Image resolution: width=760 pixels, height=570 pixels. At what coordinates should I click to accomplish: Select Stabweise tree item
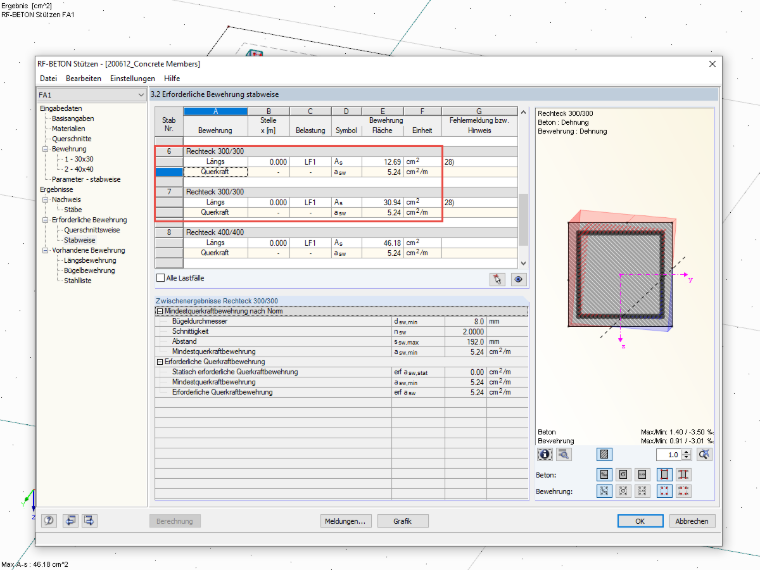pos(79,240)
